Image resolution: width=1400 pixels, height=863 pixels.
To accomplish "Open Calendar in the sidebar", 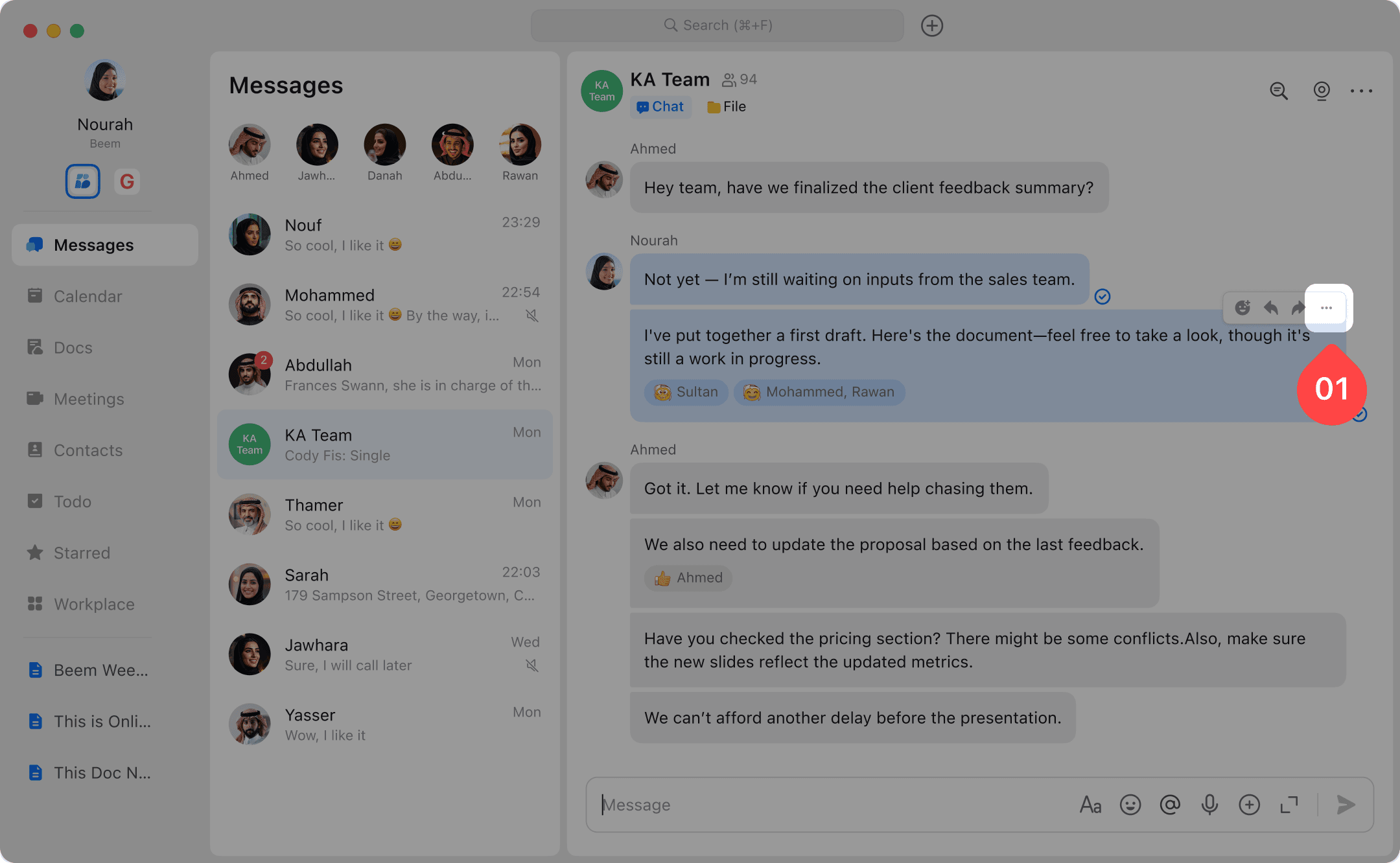I will [87, 296].
